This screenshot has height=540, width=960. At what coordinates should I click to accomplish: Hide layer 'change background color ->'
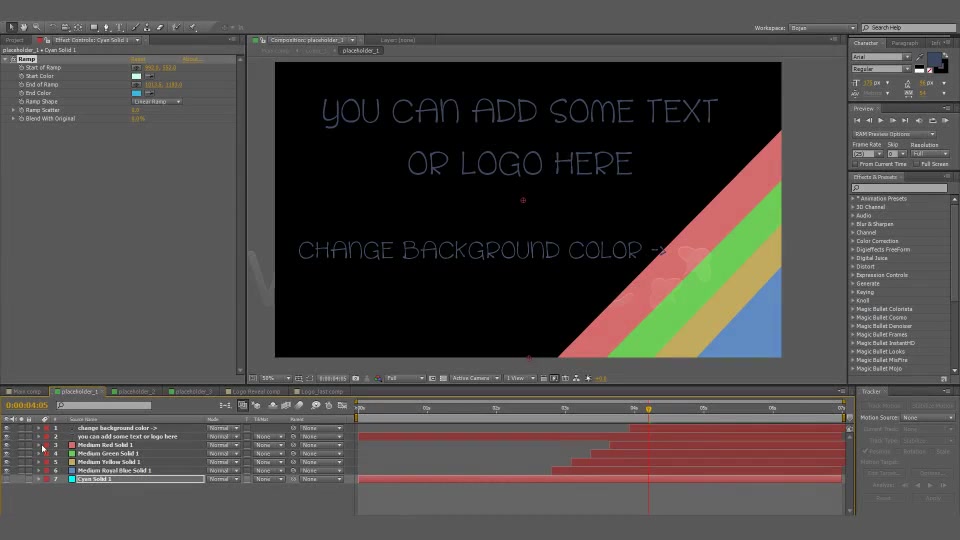click(7, 428)
